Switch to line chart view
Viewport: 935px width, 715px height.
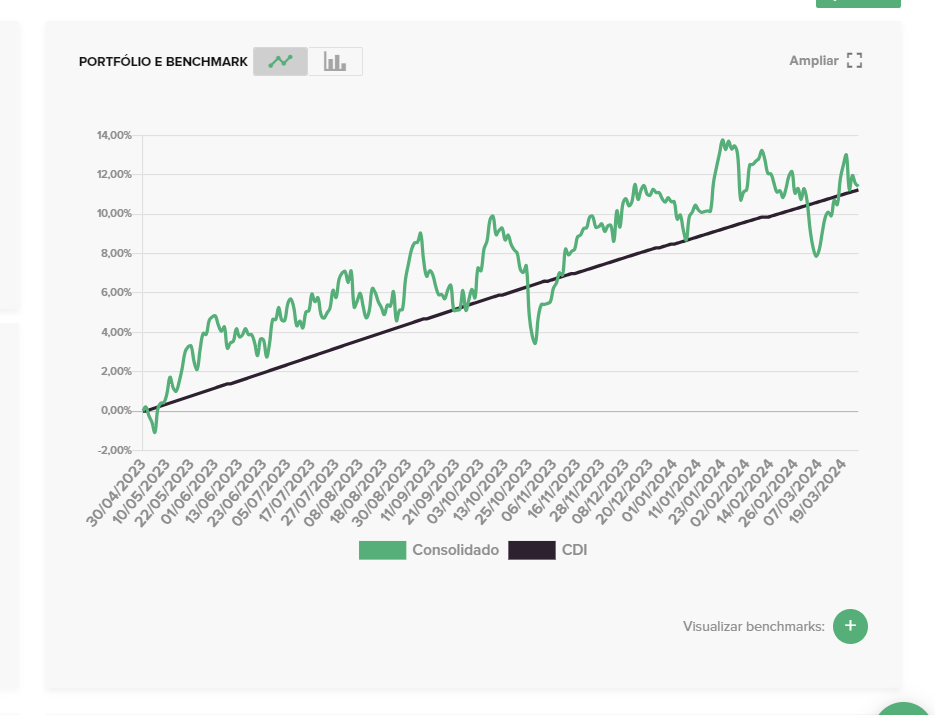(x=280, y=62)
